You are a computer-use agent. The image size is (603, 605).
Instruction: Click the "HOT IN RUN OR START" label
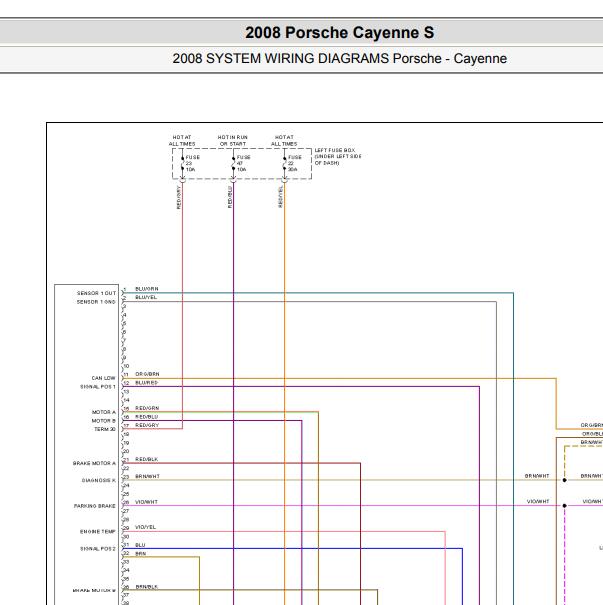pos(233,140)
